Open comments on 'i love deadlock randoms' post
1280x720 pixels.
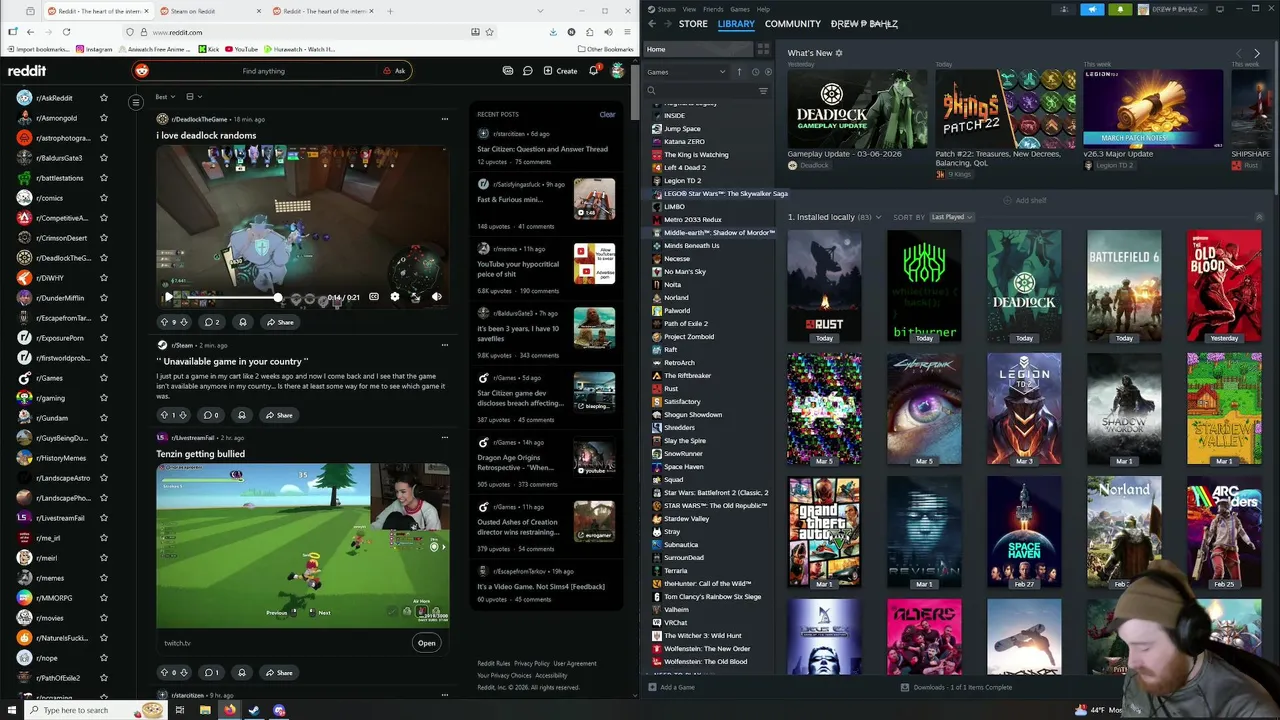pyautogui.click(x=211, y=322)
